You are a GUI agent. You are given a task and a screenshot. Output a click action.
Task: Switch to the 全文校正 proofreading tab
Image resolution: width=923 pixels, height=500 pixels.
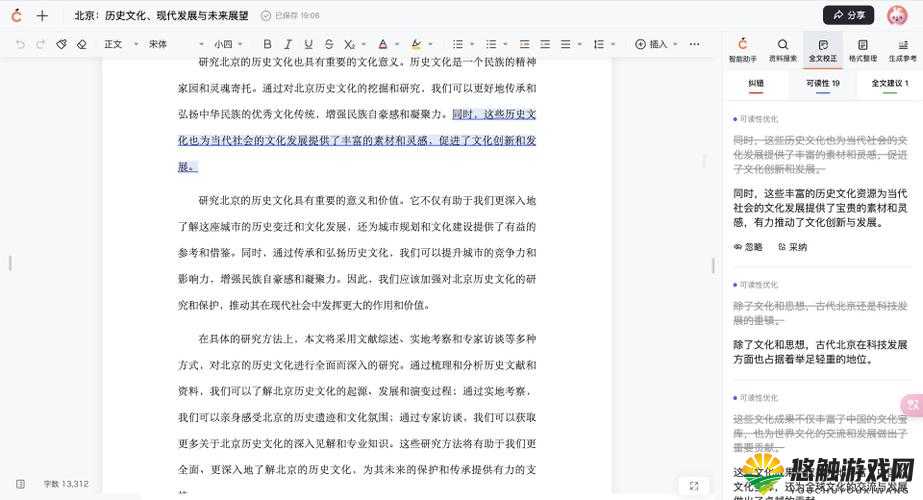click(x=823, y=50)
